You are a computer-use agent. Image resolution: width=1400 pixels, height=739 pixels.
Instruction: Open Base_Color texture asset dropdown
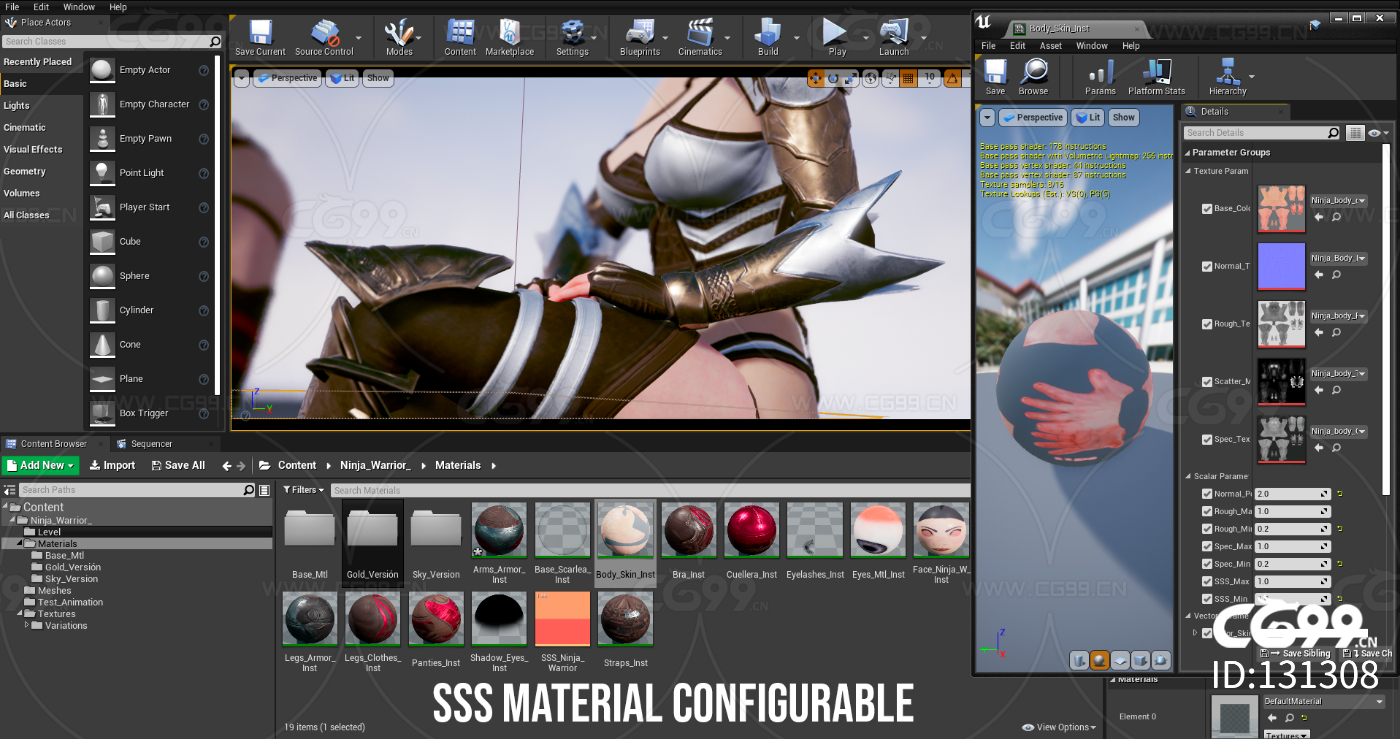point(1339,200)
